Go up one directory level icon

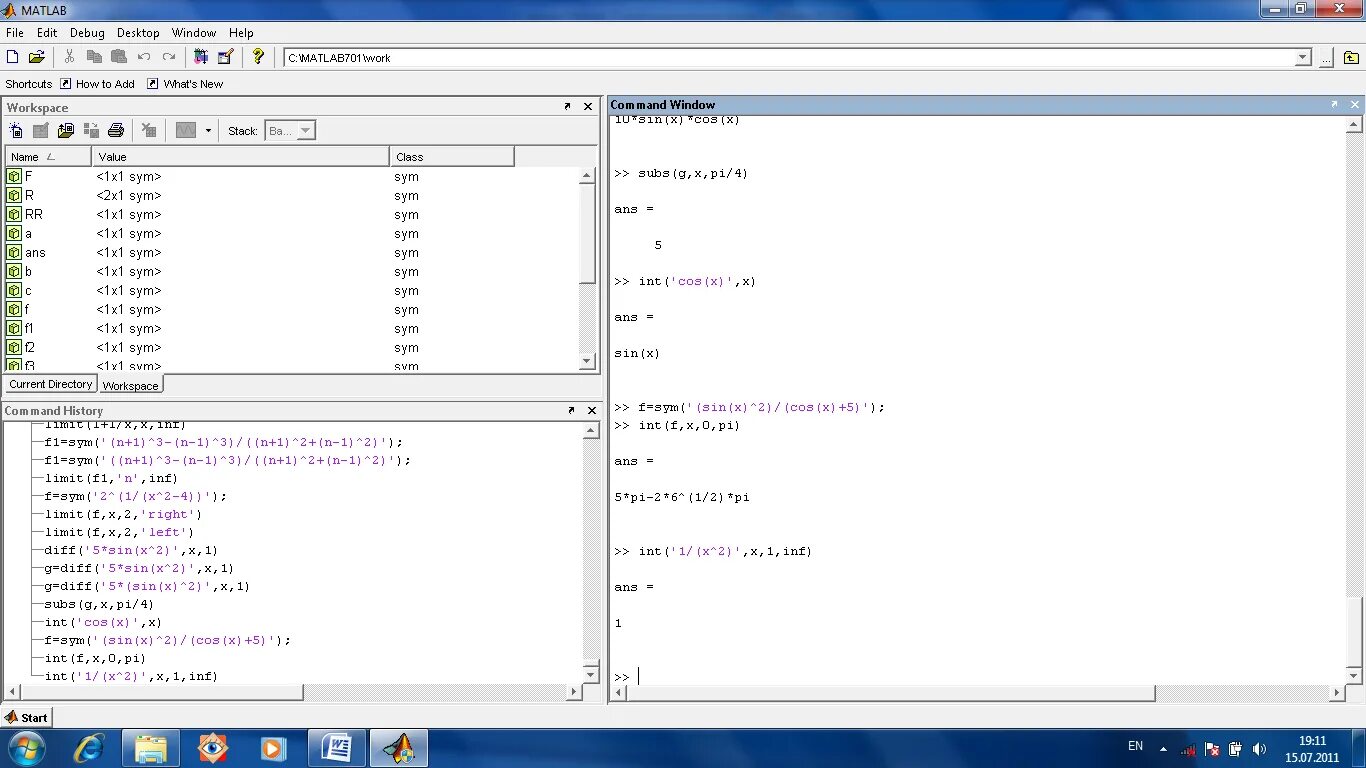pyautogui.click(x=1352, y=58)
